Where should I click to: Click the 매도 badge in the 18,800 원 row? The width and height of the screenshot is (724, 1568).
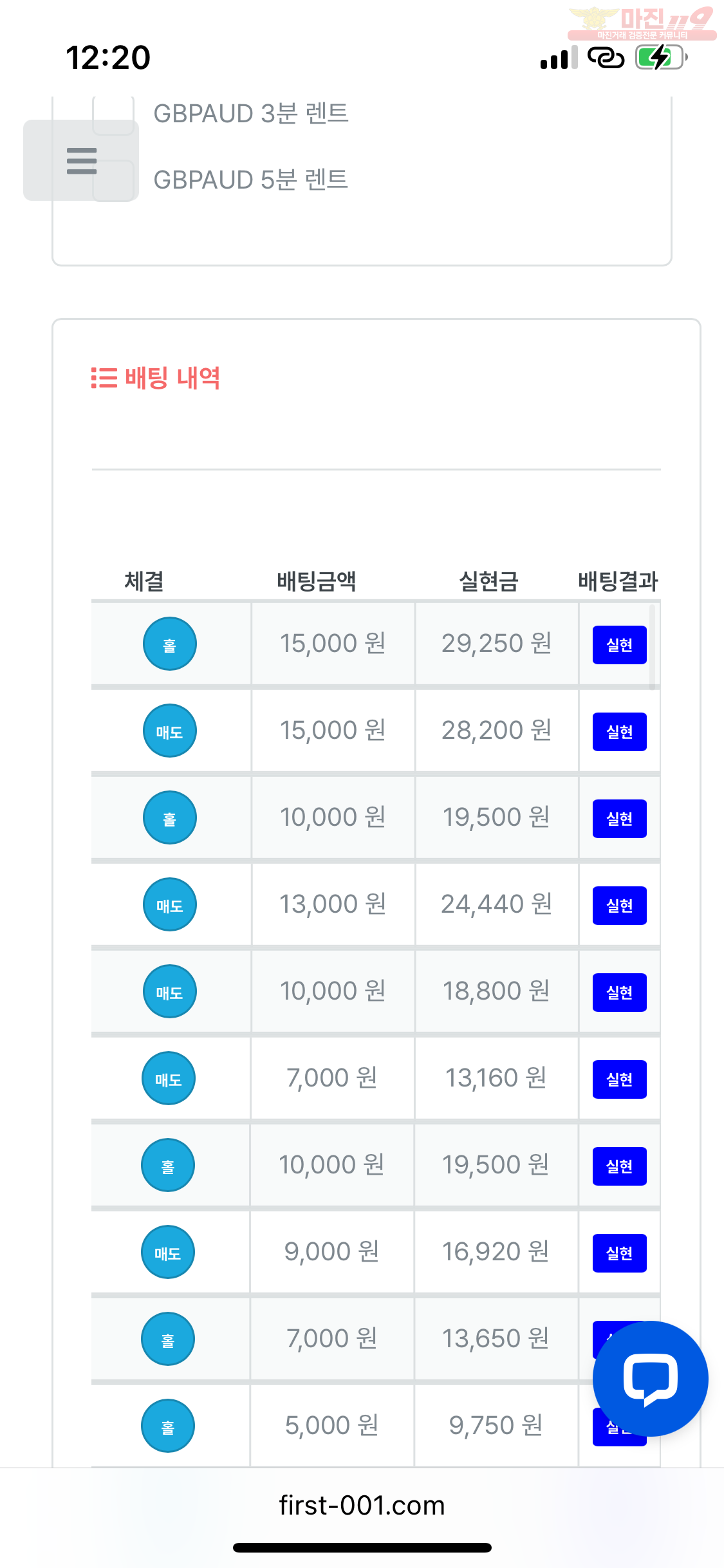coord(169,991)
